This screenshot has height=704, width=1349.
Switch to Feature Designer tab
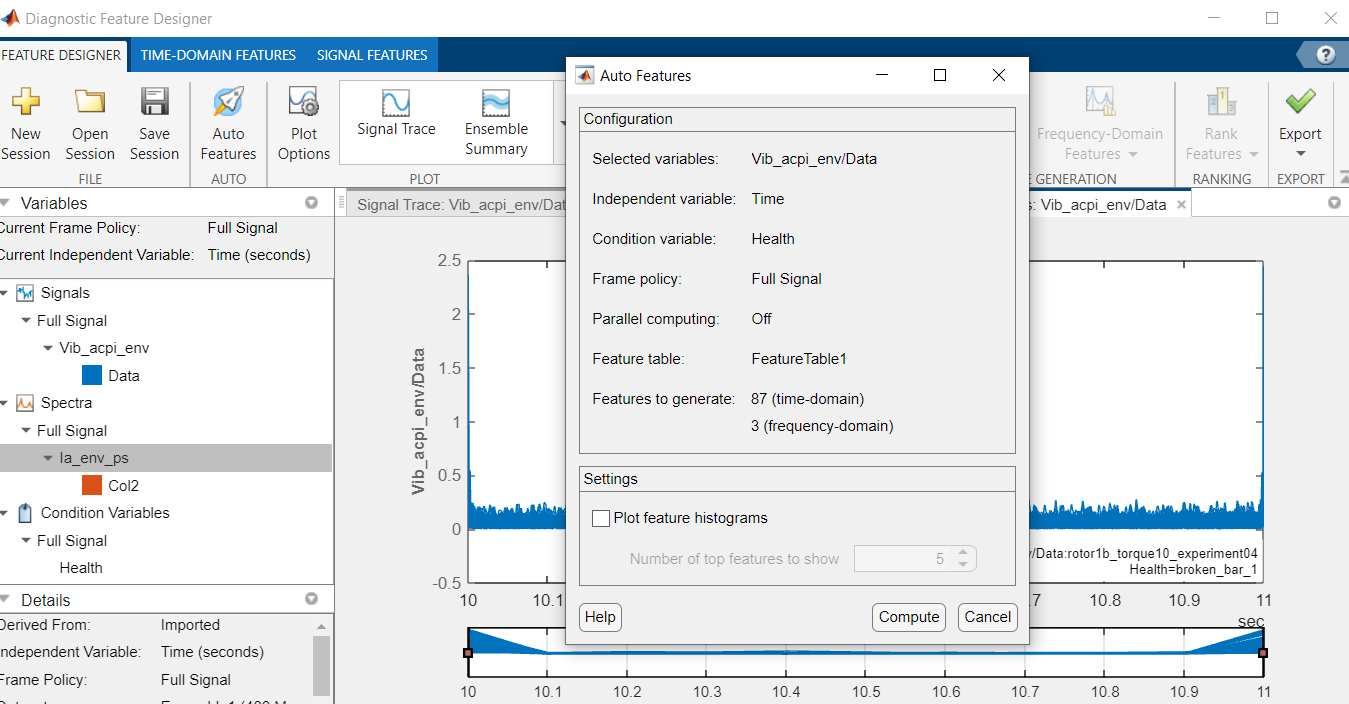pos(60,55)
